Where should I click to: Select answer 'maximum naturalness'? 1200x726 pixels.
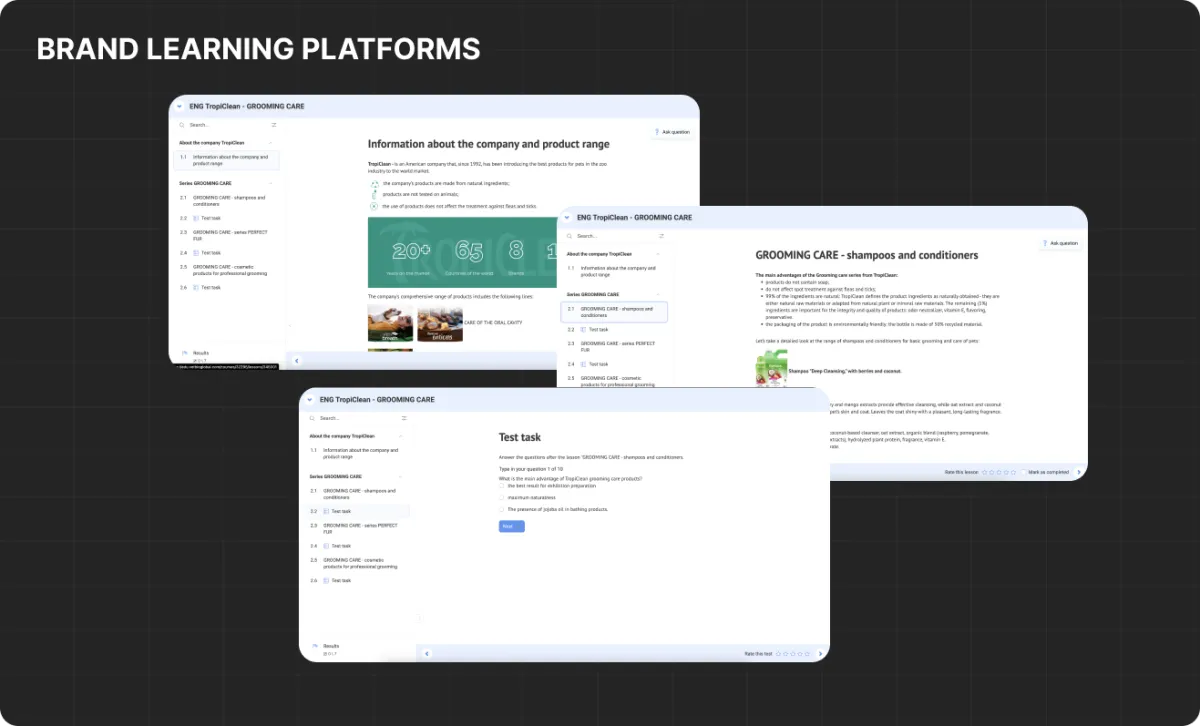point(502,497)
